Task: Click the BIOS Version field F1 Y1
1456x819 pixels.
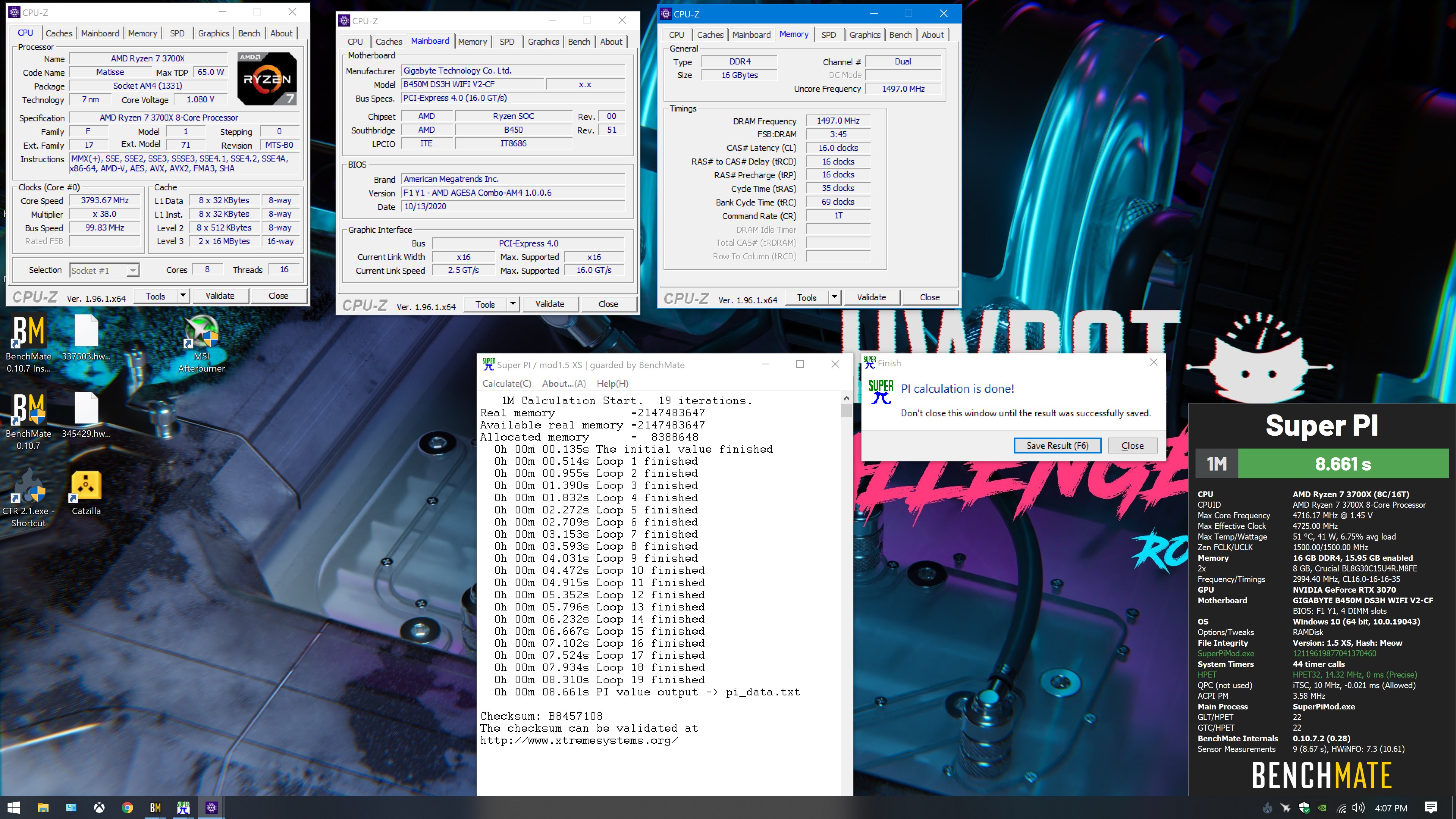Action: pyautogui.click(x=513, y=193)
